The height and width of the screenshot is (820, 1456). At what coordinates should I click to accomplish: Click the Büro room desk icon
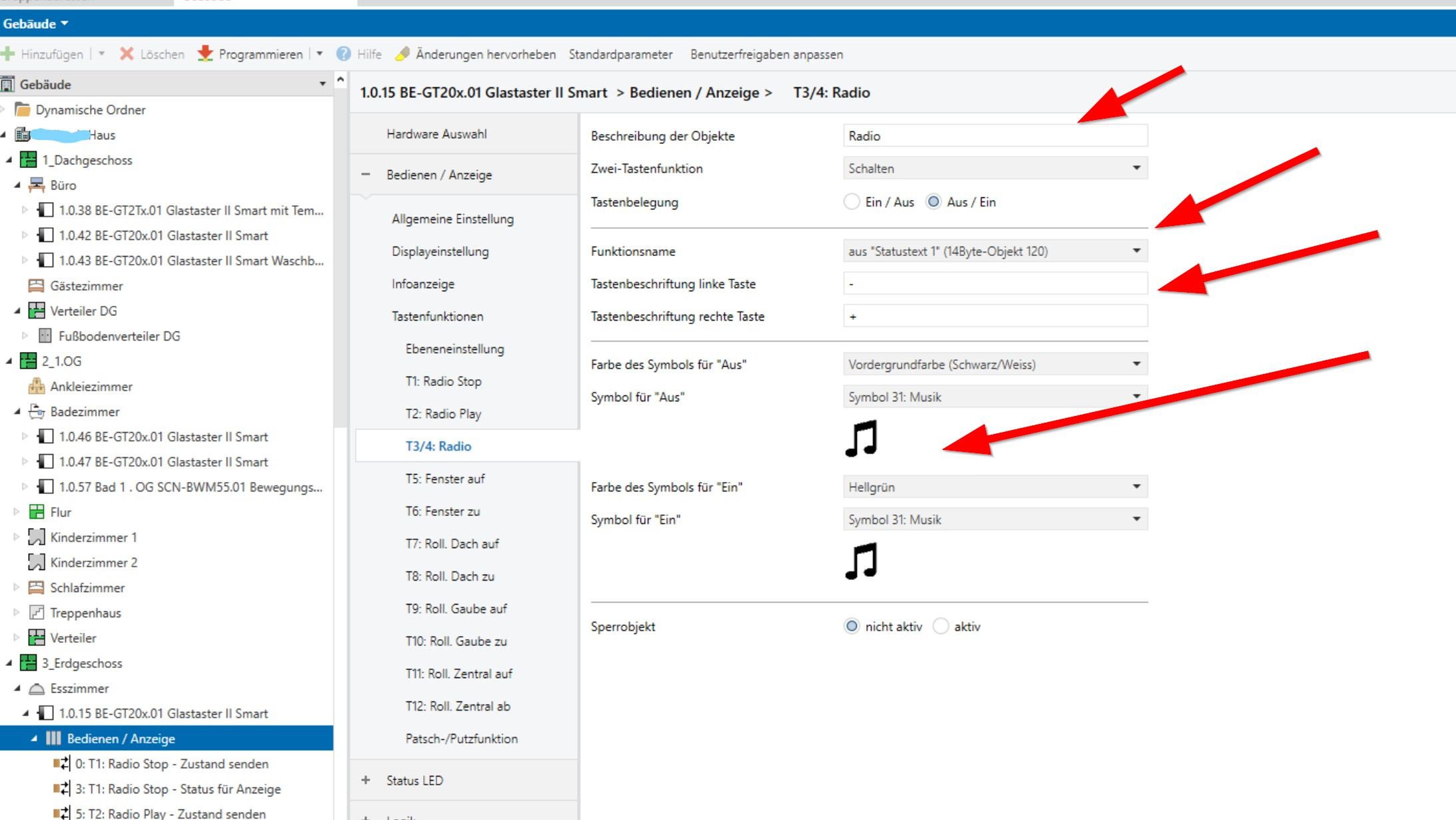tap(37, 185)
